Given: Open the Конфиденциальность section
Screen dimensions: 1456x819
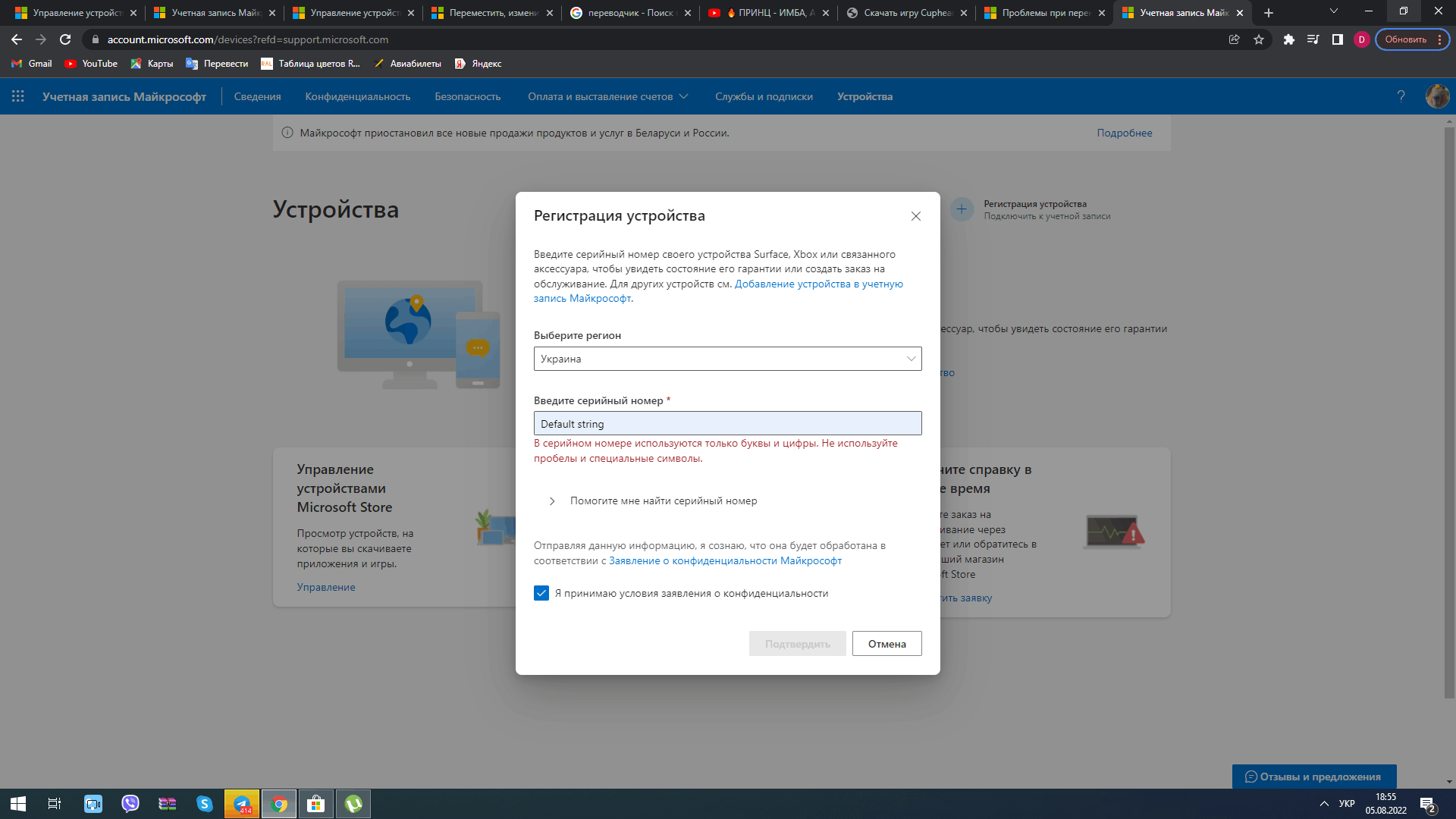Looking at the screenshot, I should [357, 96].
